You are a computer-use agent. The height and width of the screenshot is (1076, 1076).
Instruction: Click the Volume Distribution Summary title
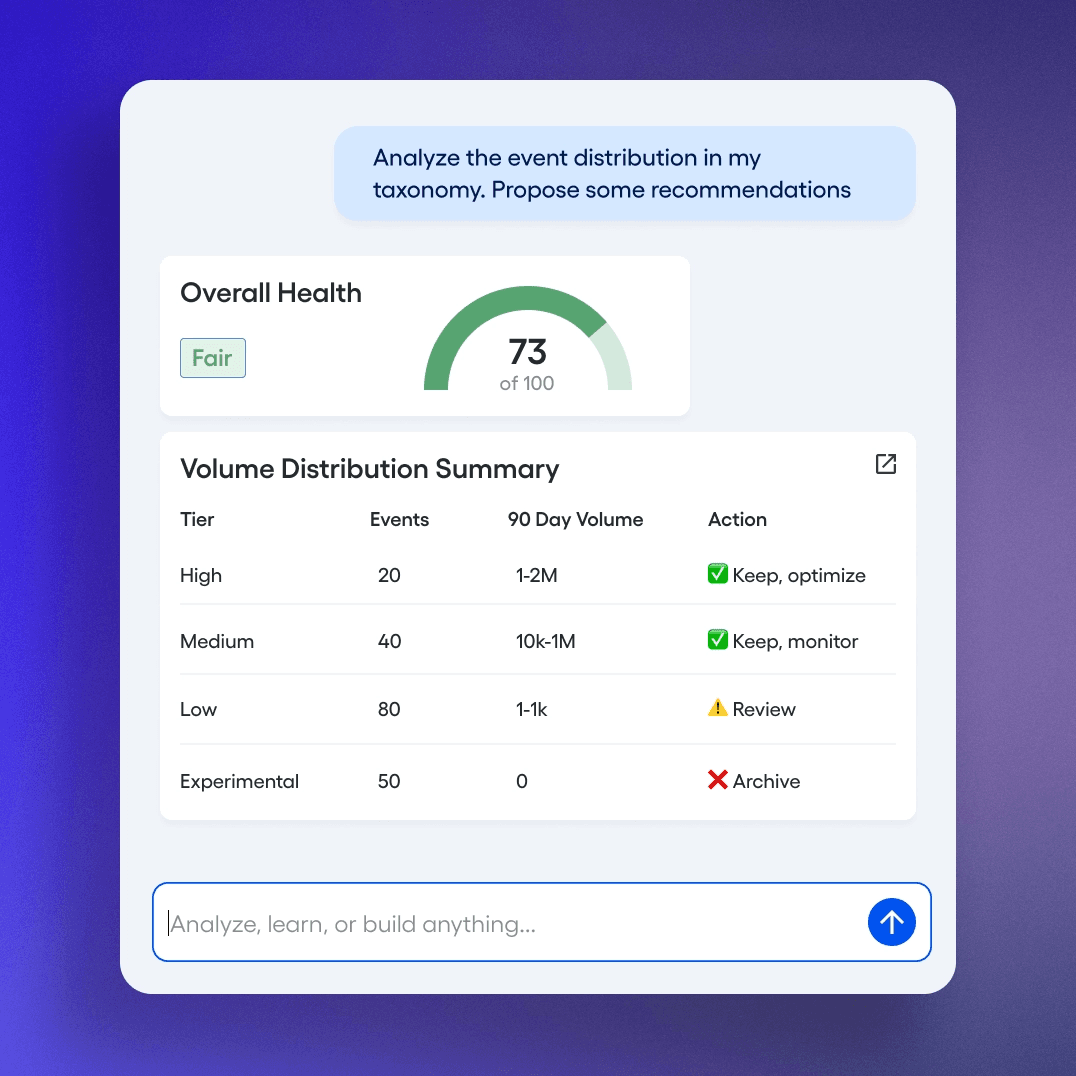coord(369,469)
